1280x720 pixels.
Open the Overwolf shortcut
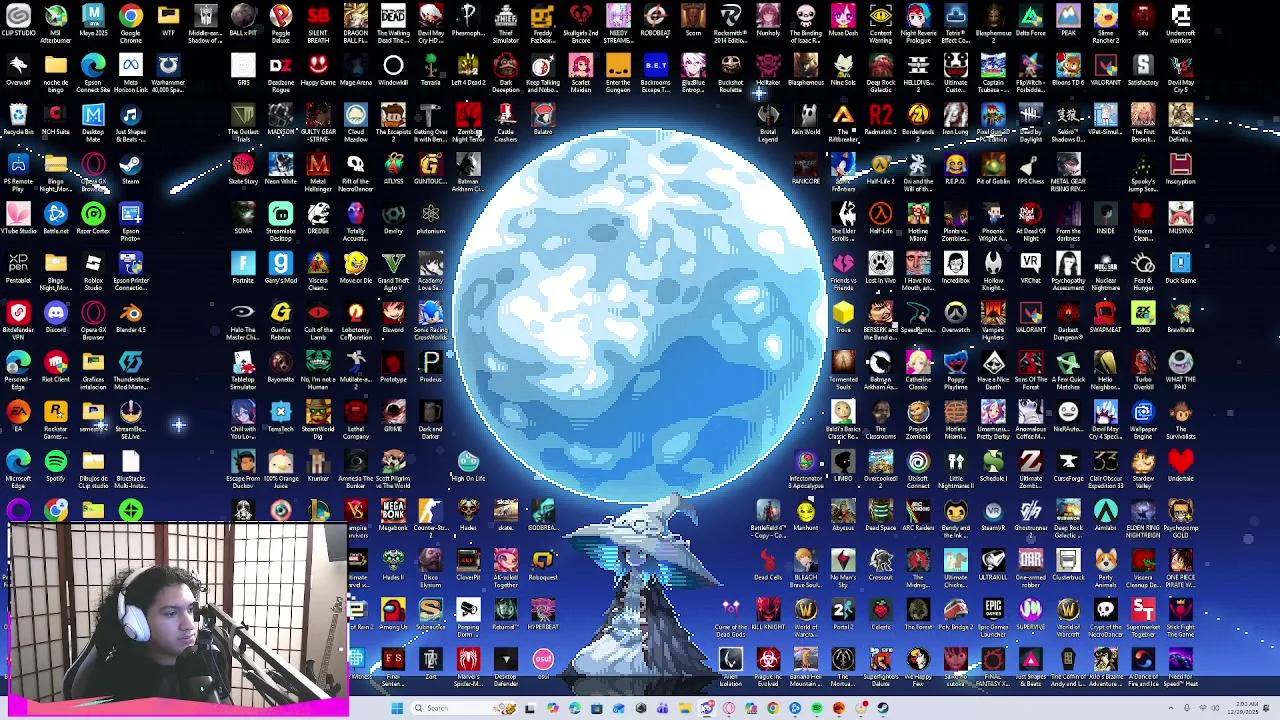pyautogui.click(x=18, y=71)
